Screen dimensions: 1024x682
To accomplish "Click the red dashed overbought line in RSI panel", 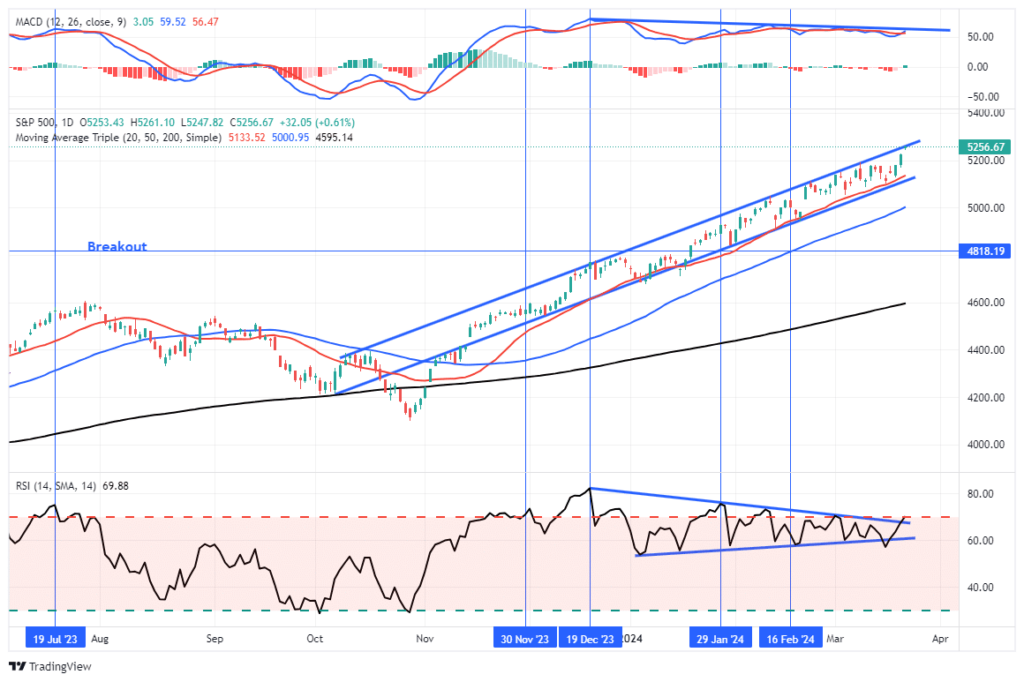I will [300, 517].
